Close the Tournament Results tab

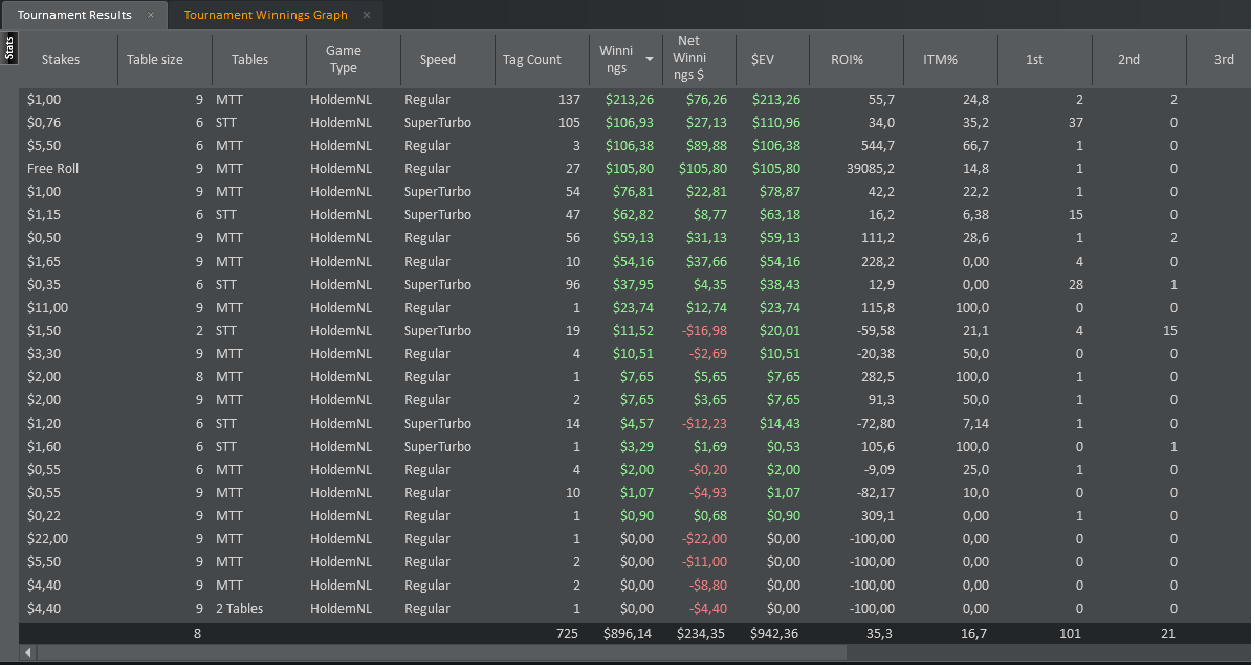pos(151,15)
